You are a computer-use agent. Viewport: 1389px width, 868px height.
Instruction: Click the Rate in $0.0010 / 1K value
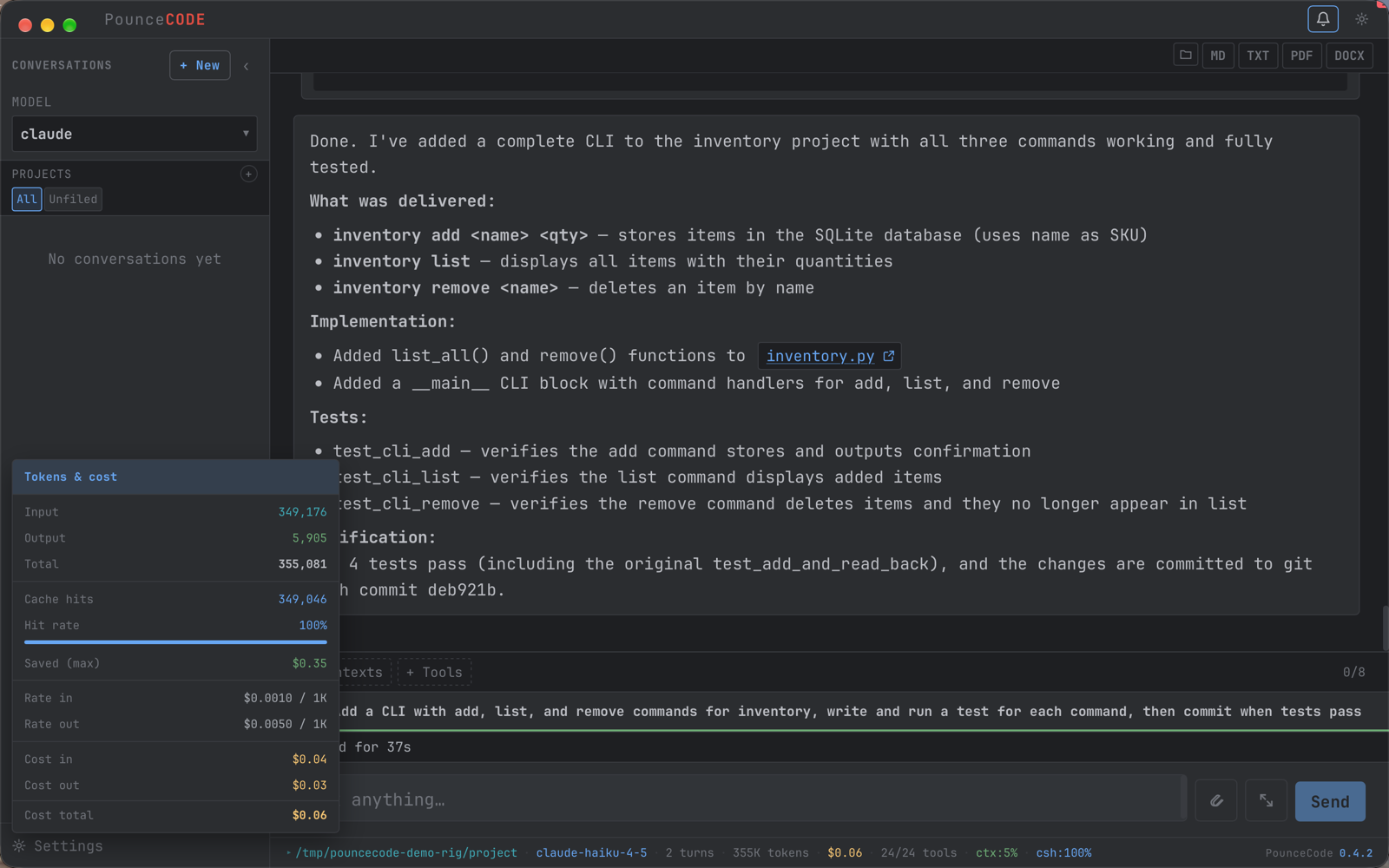click(x=285, y=698)
